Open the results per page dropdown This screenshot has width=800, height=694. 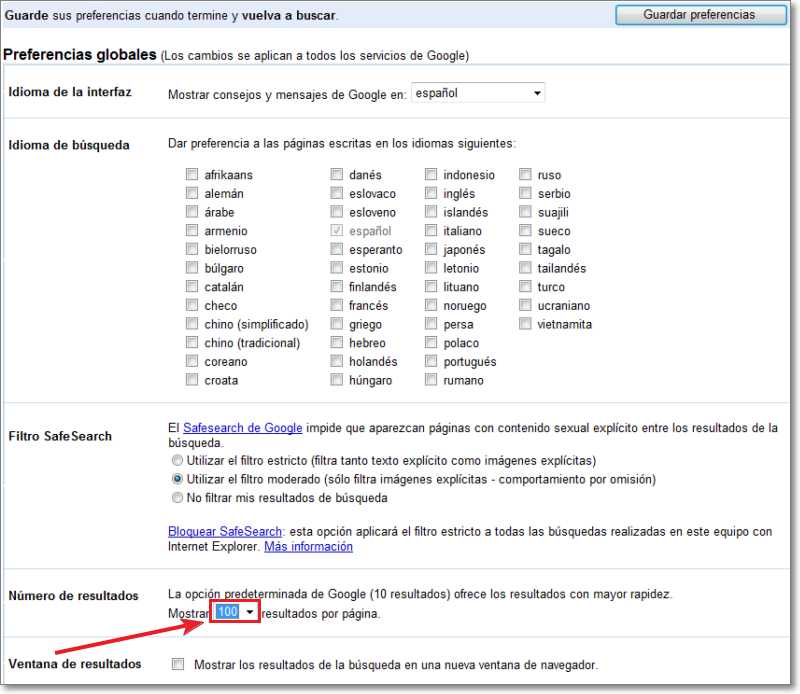tap(235, 612)
